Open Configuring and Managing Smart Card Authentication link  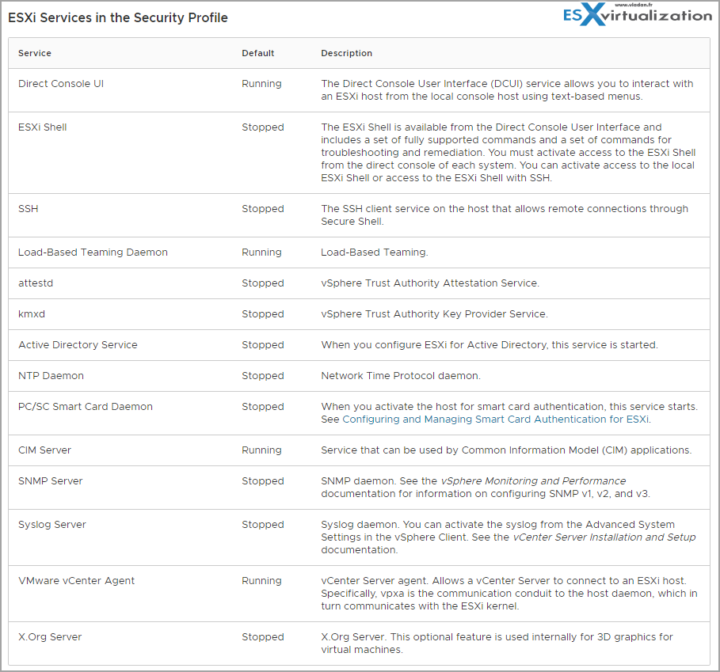pos(496,419)
